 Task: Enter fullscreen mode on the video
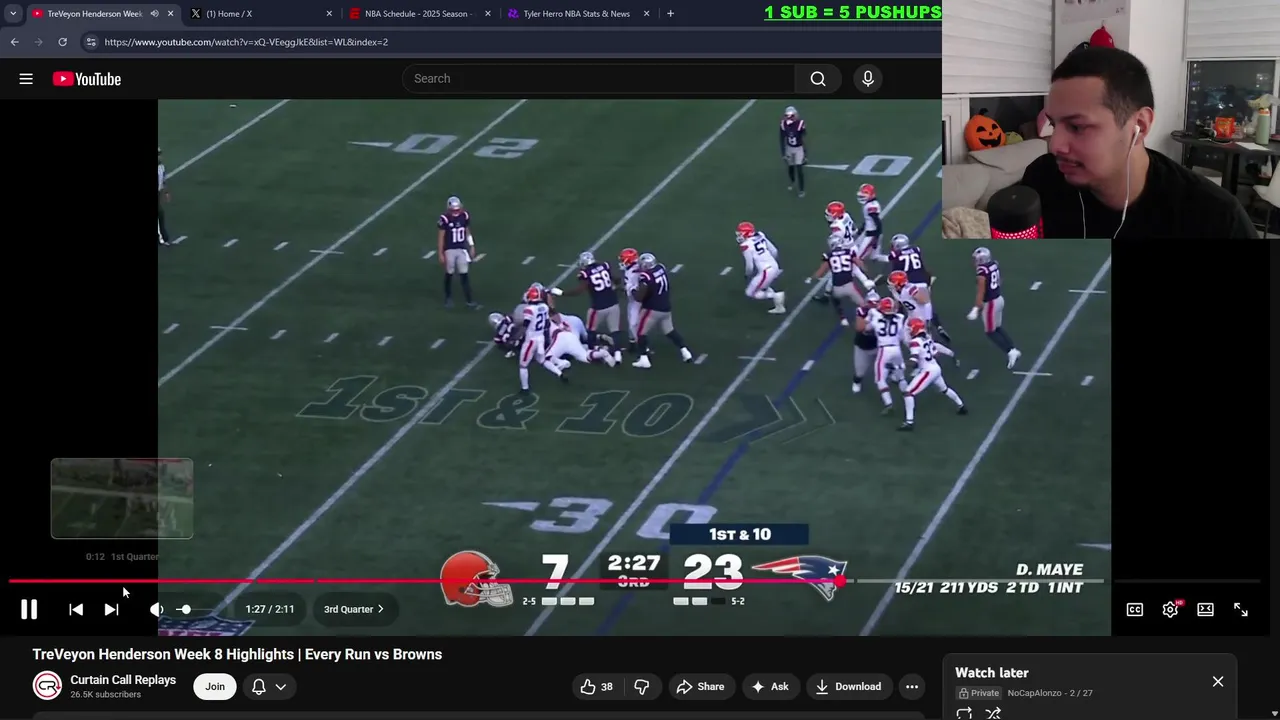click(x=1241, y=609)
